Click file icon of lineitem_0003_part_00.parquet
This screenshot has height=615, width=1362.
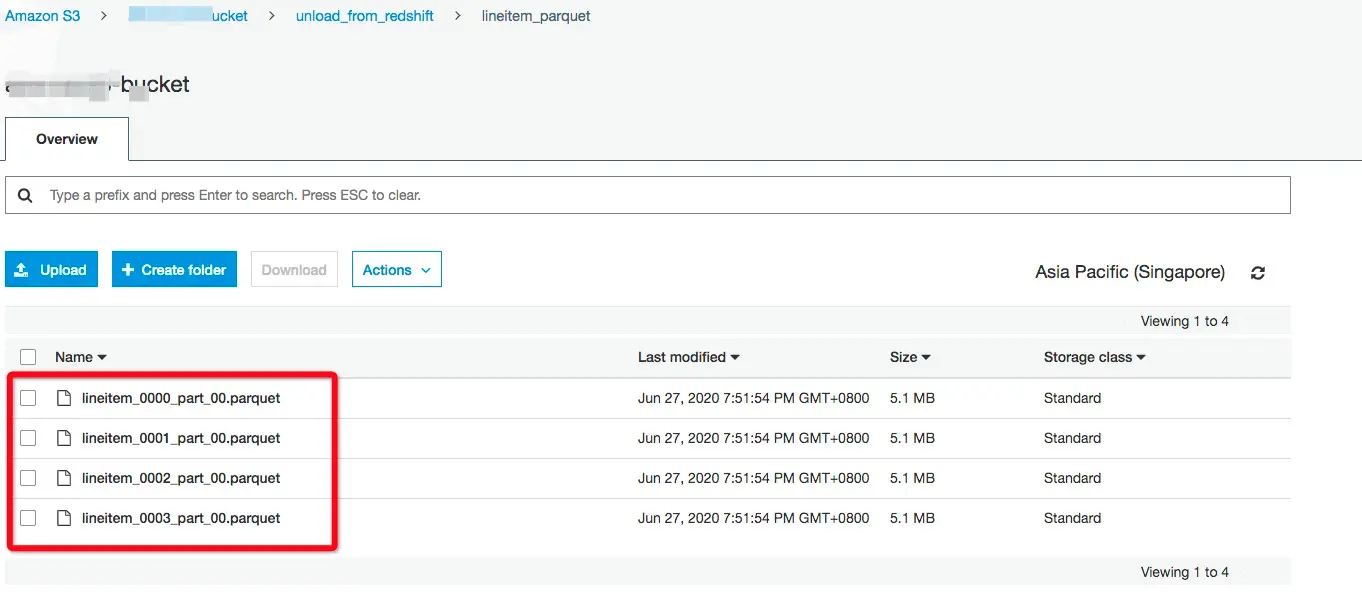coord(64,518)
